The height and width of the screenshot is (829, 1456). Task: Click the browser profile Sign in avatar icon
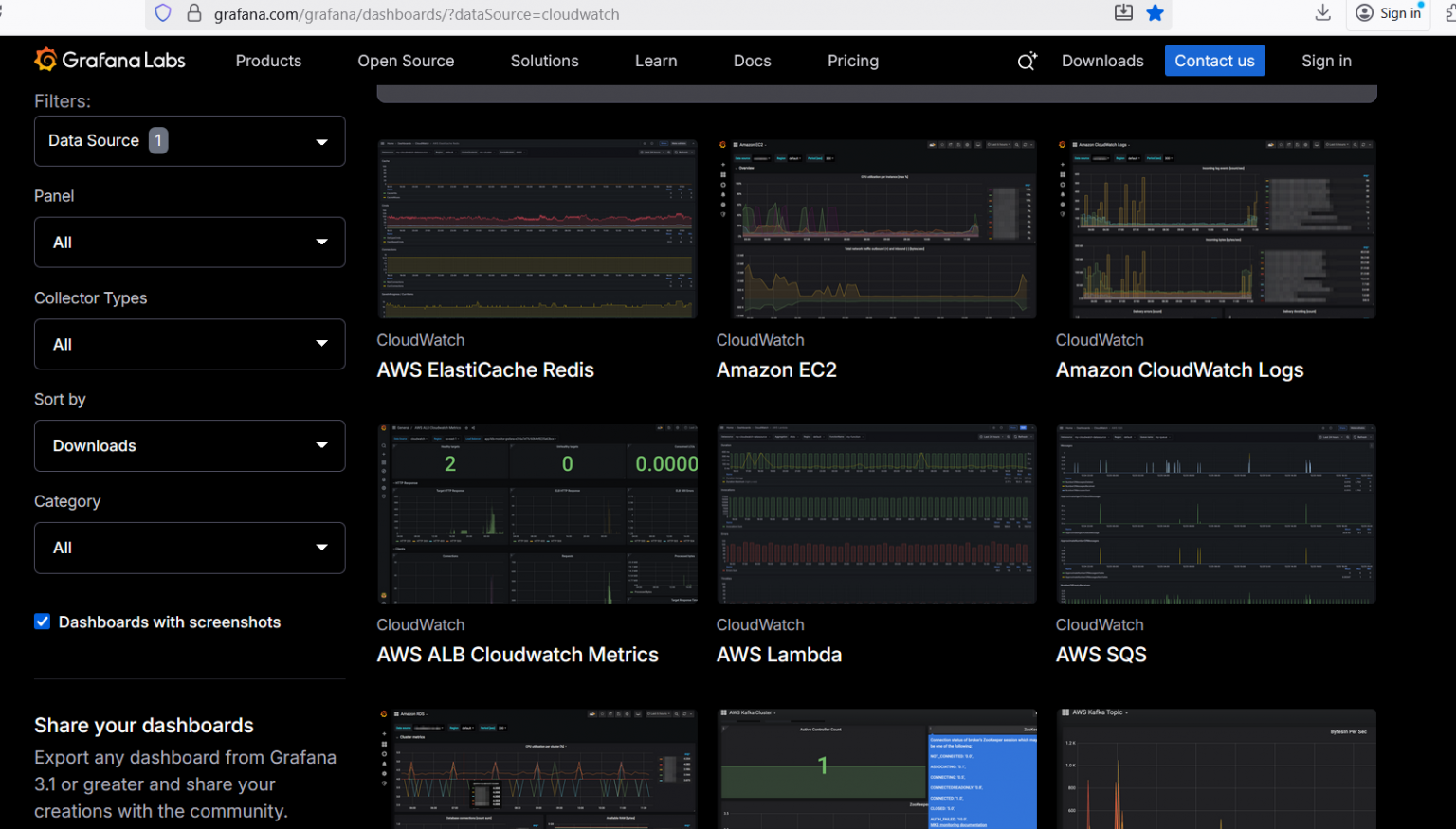[1365, 12]
